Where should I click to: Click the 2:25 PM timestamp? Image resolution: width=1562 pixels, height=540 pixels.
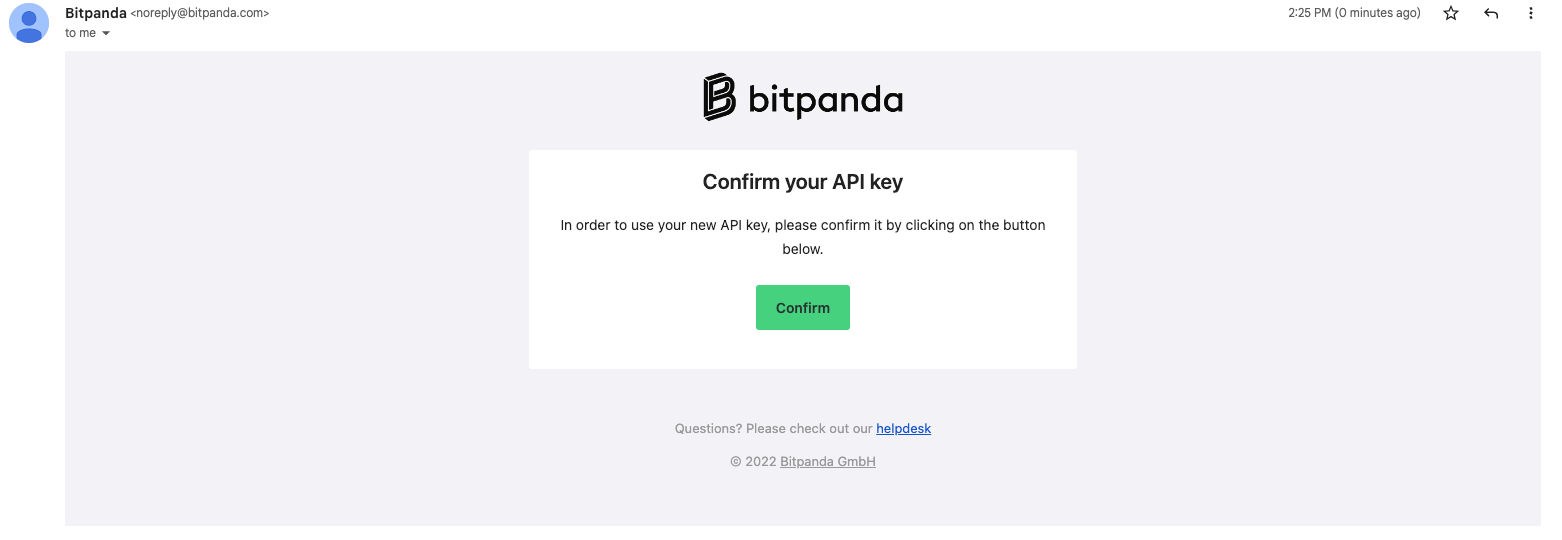point(1310,13)
